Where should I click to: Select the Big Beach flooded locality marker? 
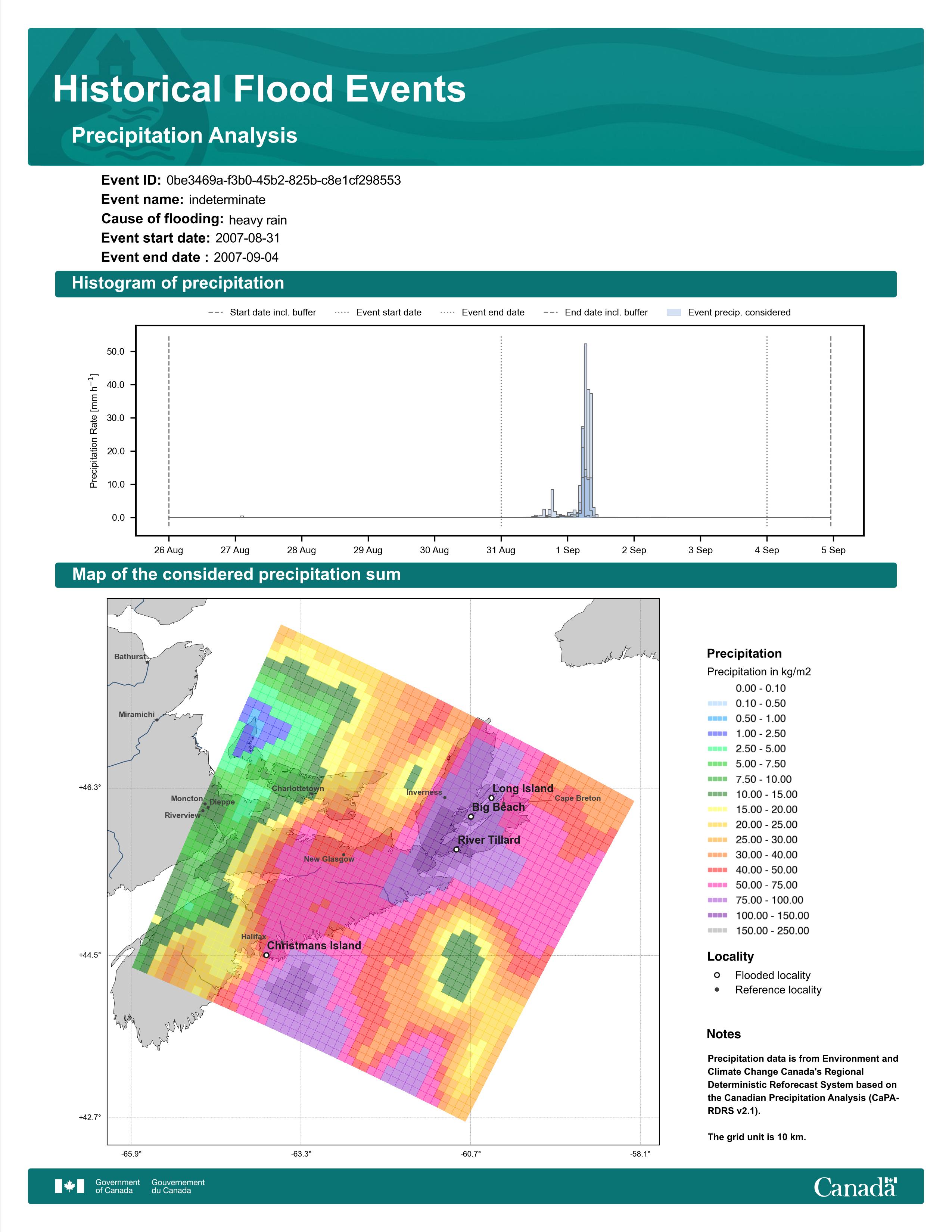(x=471, y=816)
